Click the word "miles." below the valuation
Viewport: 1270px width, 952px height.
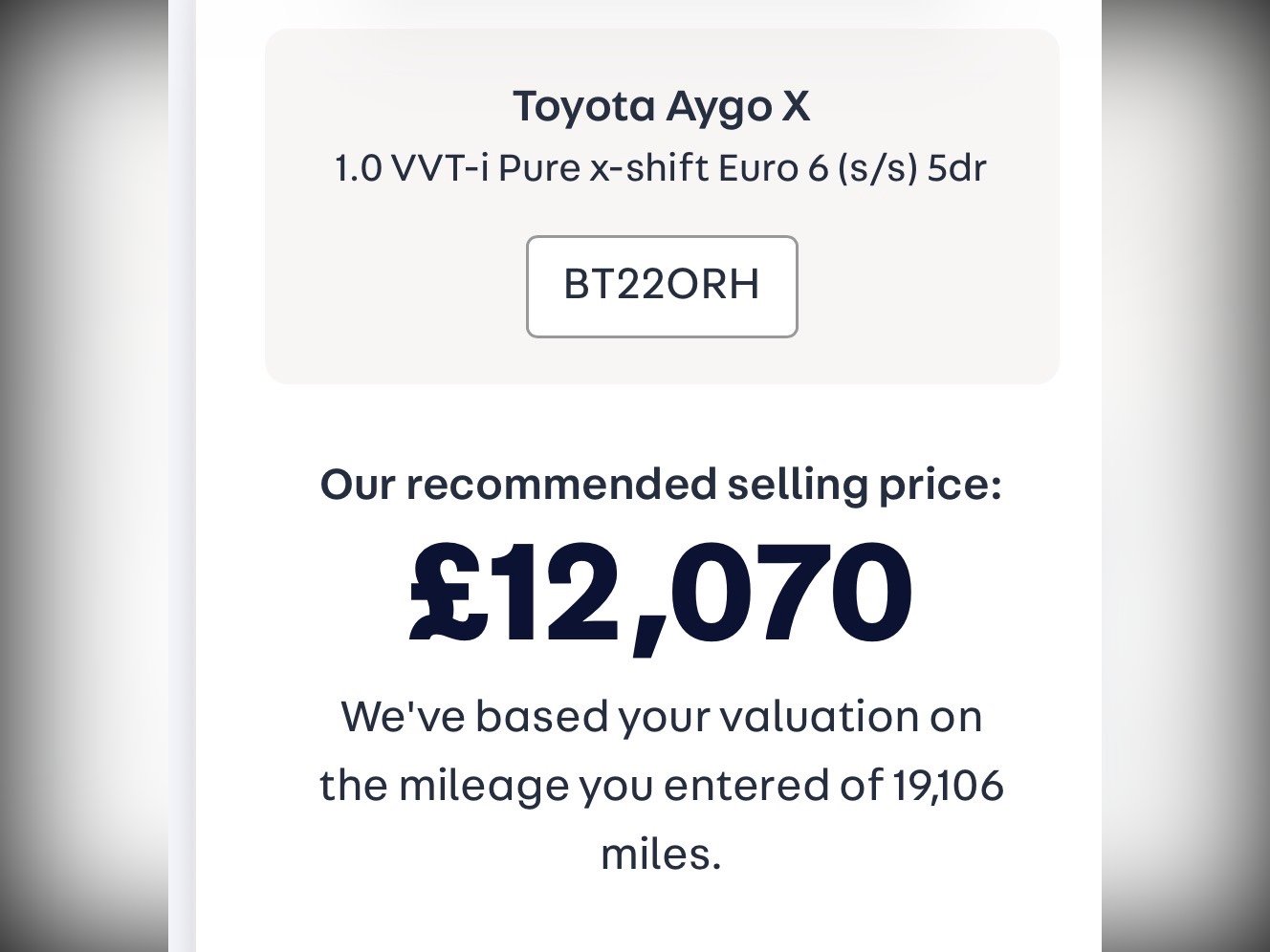pyautogui.click(x=661, y=854)
